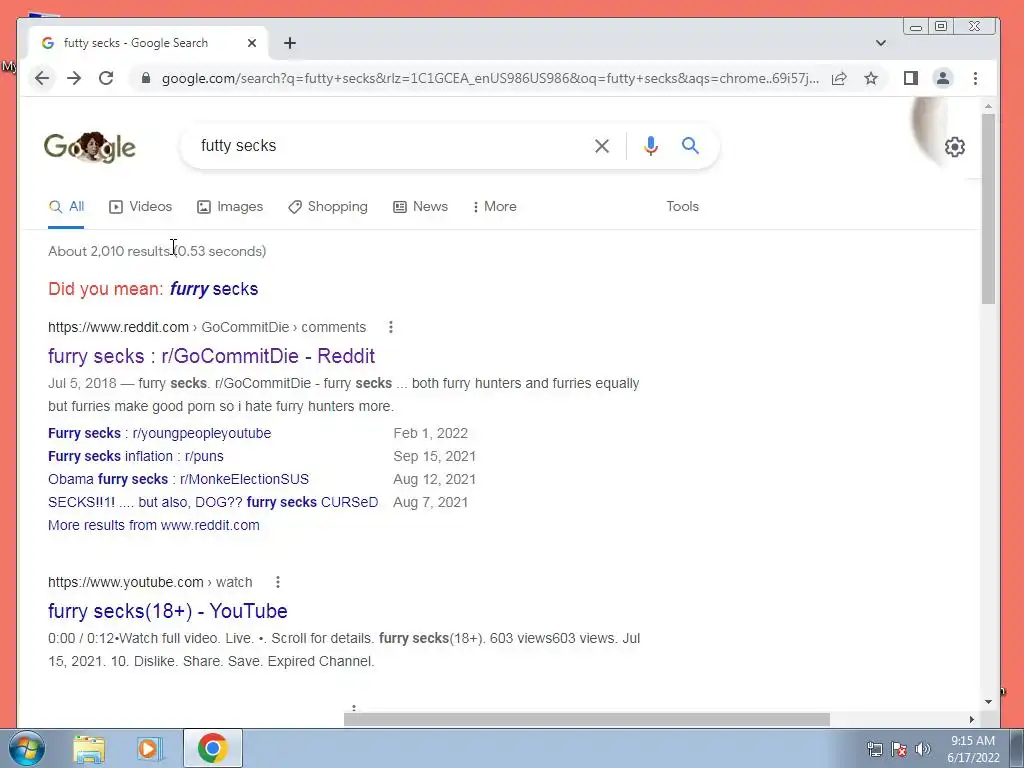
Task: Open Google quick settings gear
Action: (x=955, y=147)
